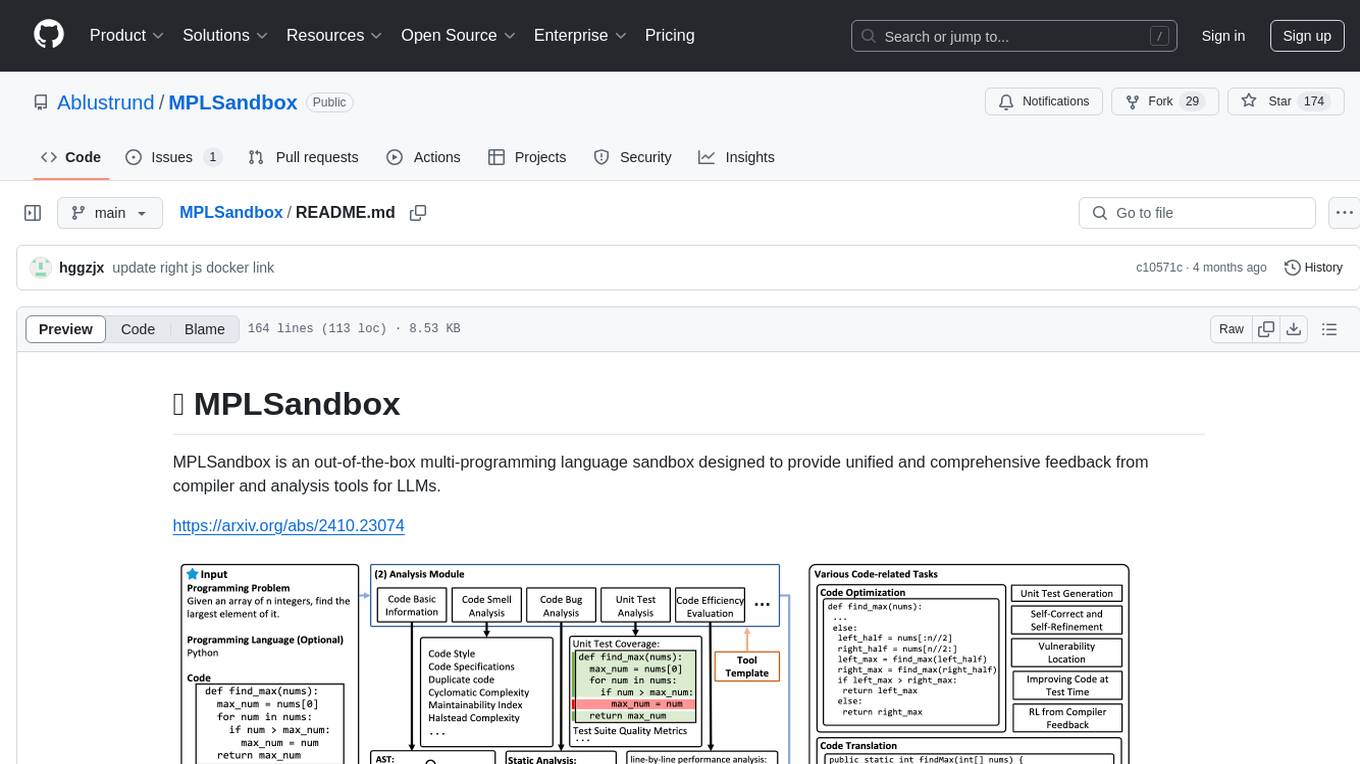Screen dimensions: 1360x764
Task: Click the MPLSandbox README heading
Action: tap(287, 404)
